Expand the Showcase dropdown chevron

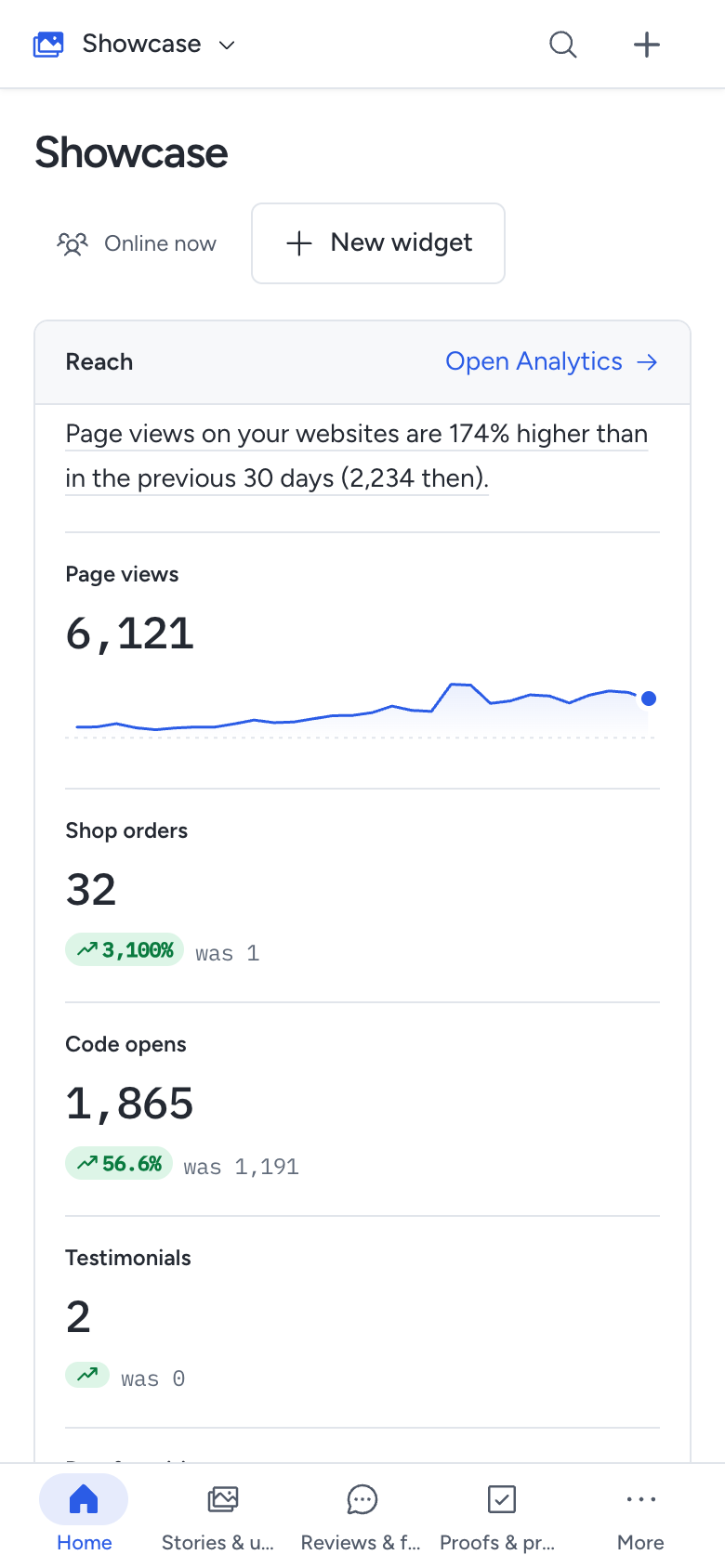point(227,45)
